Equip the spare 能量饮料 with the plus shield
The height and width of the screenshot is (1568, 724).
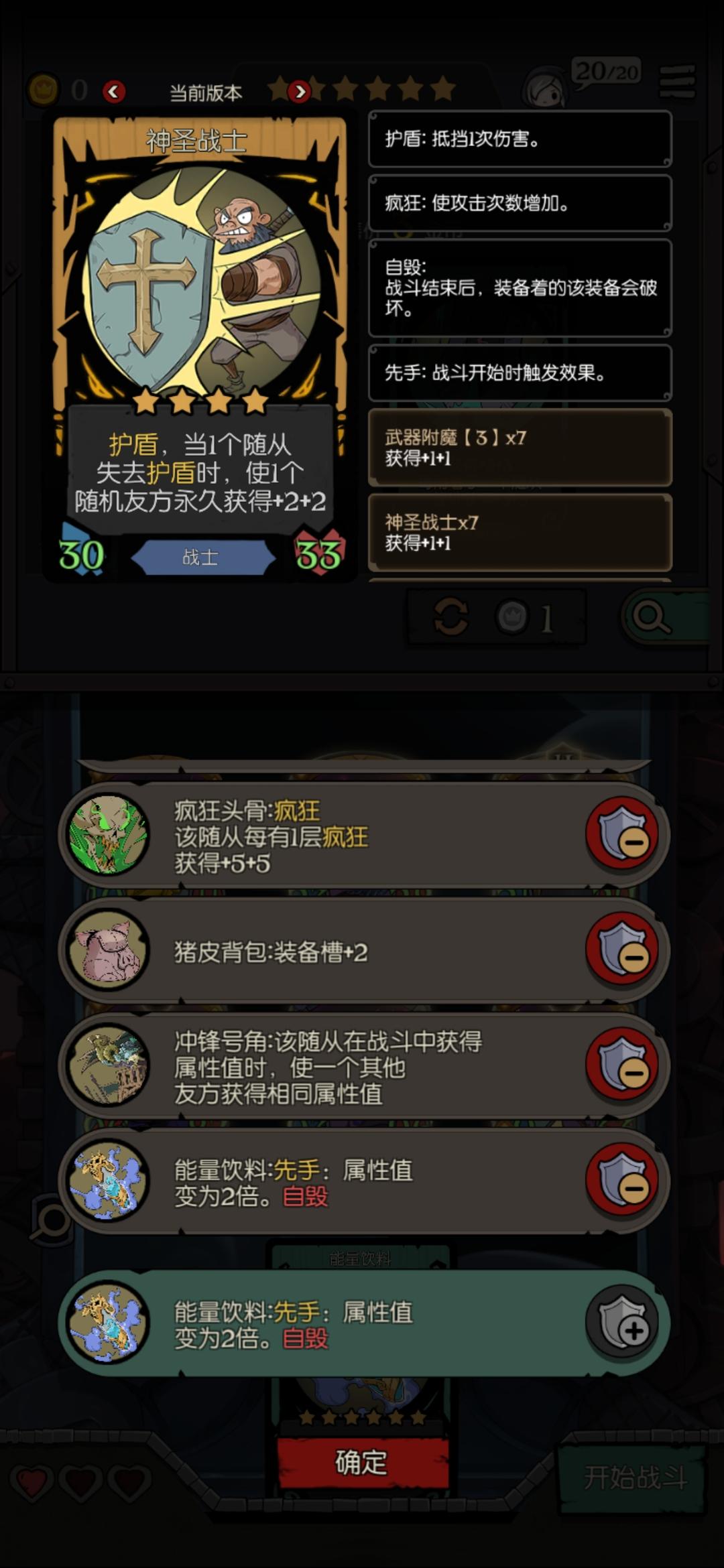[623, 1322]
